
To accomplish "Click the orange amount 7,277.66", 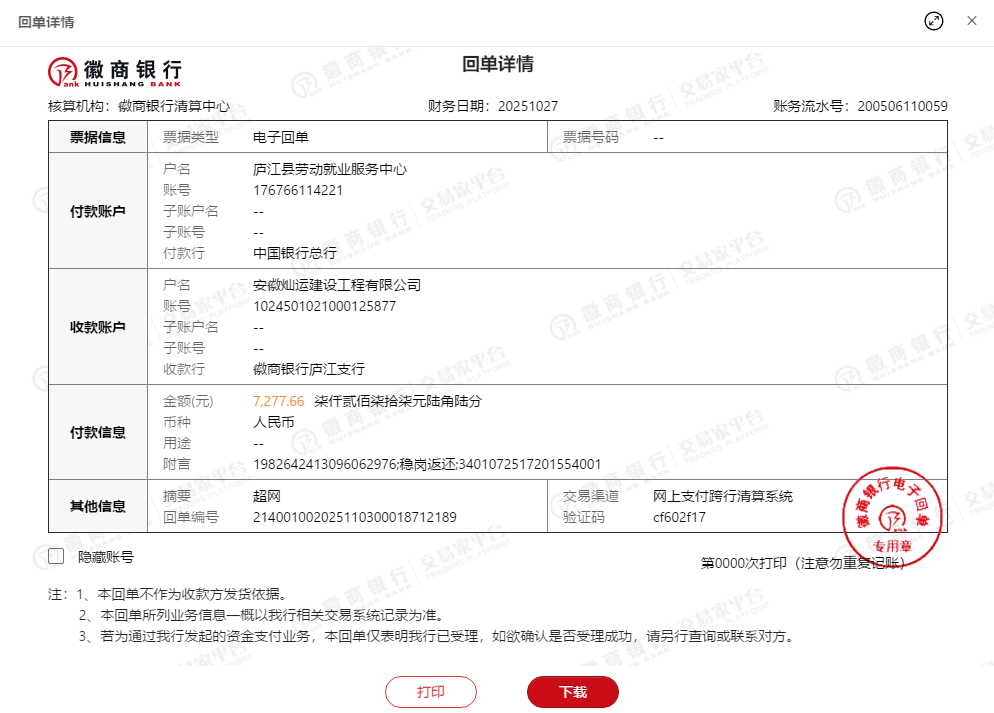I will [278, 401].
